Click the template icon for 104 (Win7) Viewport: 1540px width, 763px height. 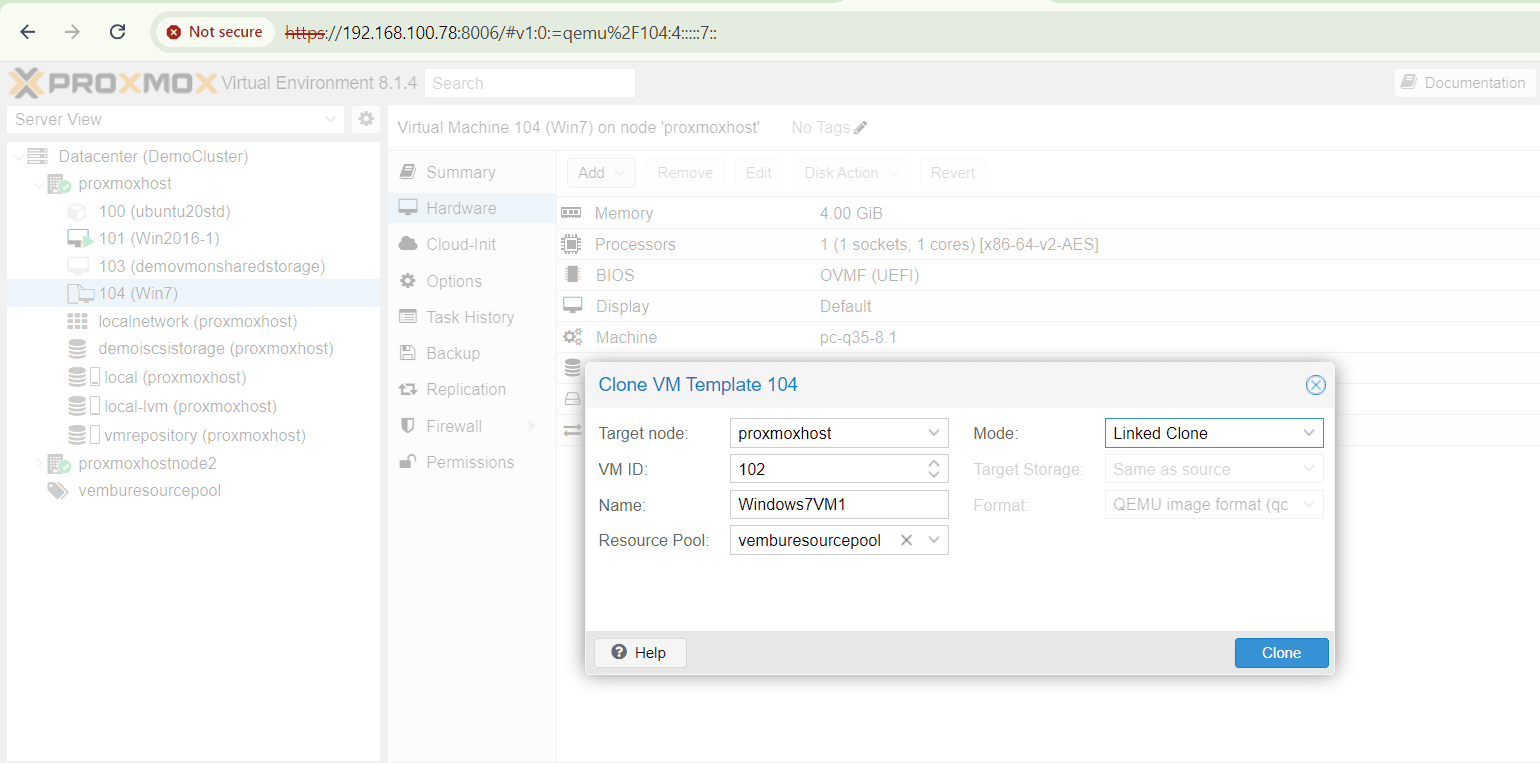[x=80, y=294]
